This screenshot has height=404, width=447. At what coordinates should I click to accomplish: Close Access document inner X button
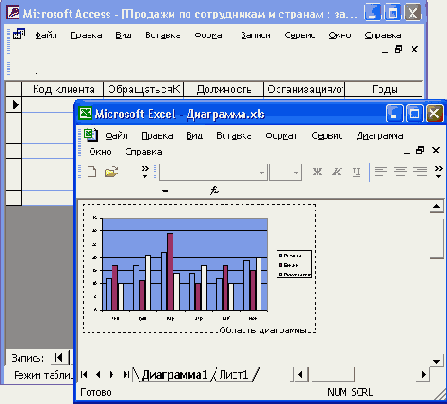414,49
